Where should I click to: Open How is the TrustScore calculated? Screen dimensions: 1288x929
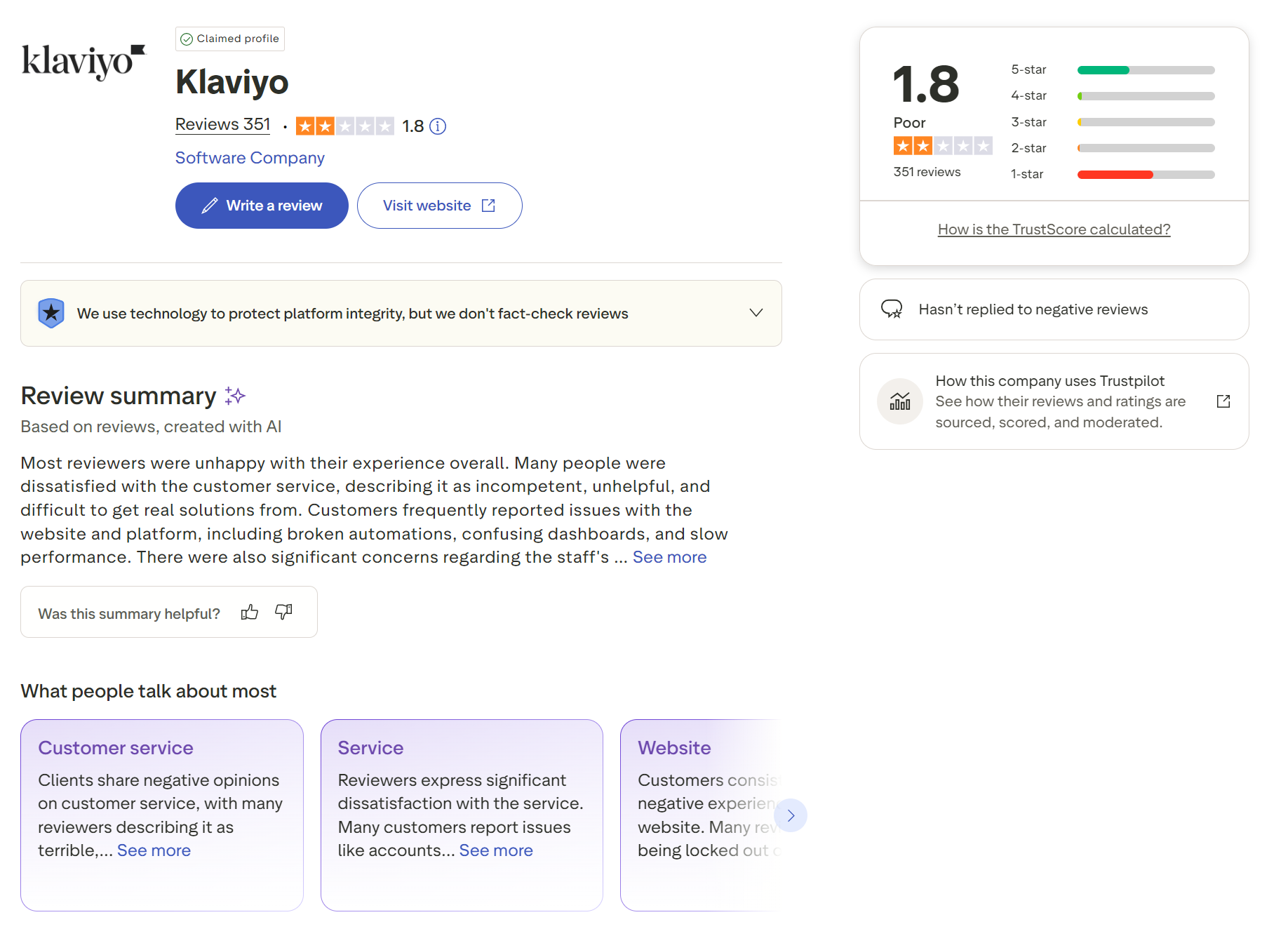[x=1054, y=229]
